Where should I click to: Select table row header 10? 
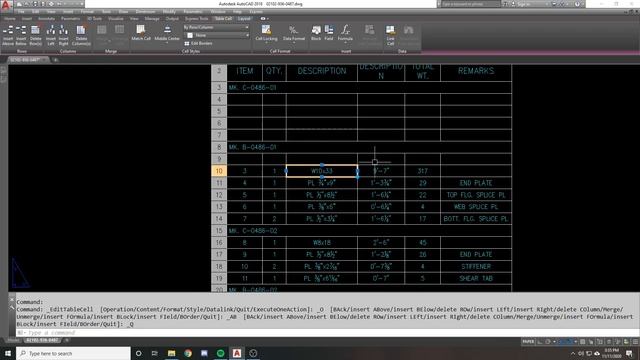point(219,171)
